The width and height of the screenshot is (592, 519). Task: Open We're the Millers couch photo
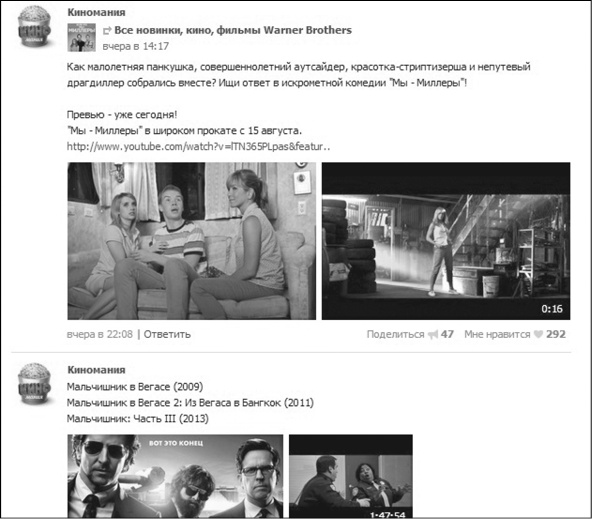pyautogui.click(x=192, y=241)
